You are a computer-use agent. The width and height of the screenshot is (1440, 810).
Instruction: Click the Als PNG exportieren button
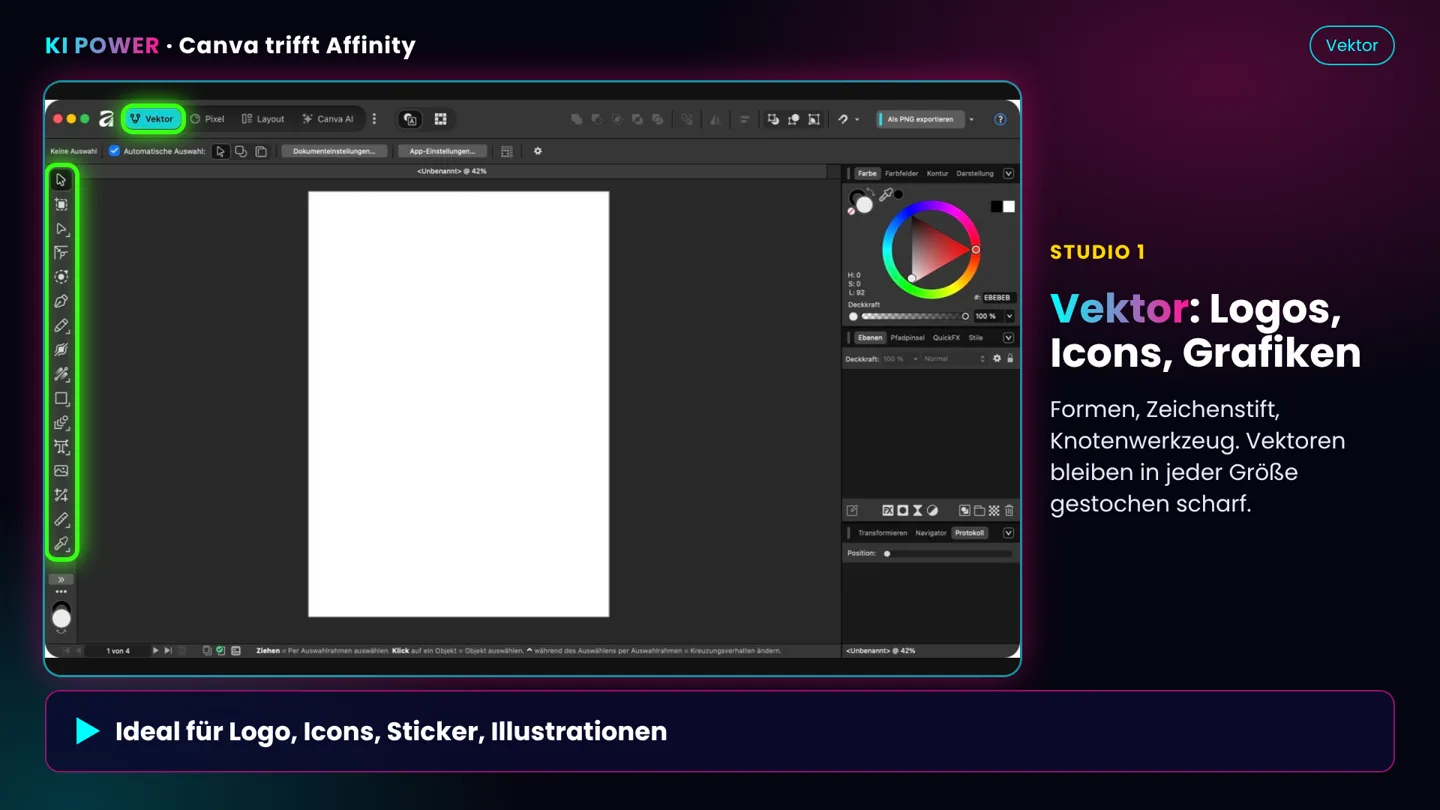pos(920,119)
